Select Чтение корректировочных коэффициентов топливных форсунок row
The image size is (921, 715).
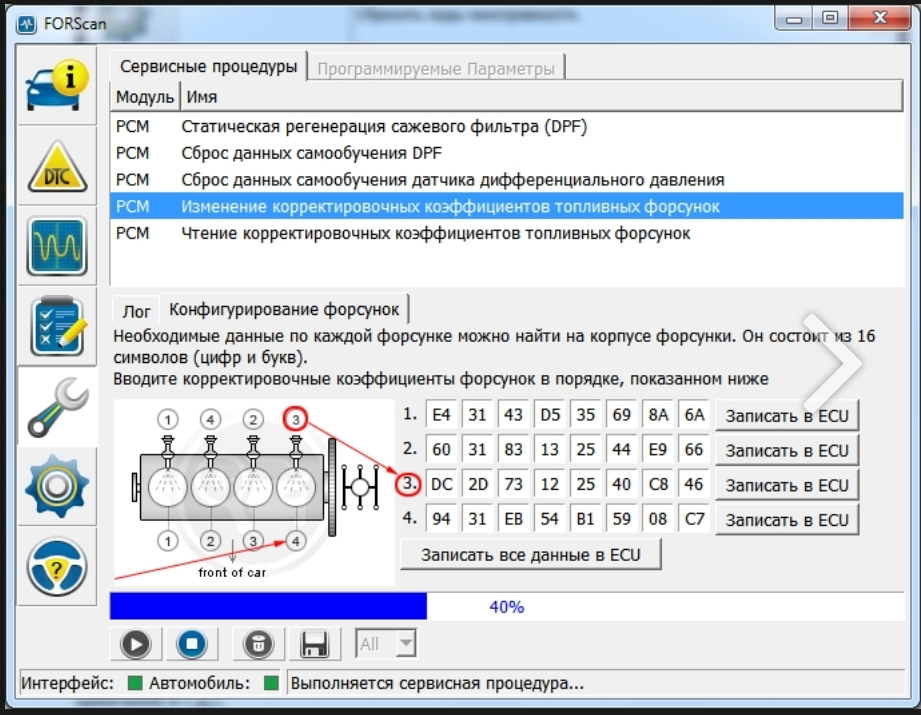pos(506,233)
